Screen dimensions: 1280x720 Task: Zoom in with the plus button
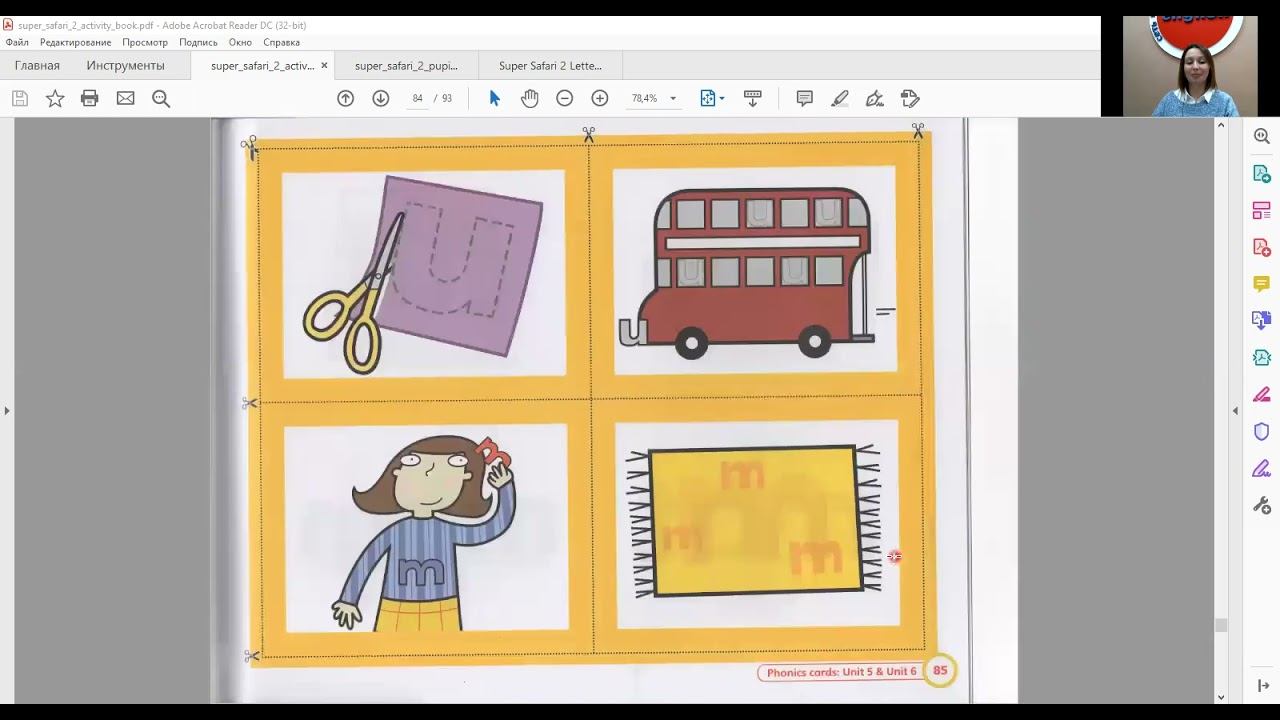[x=599, y=98]
